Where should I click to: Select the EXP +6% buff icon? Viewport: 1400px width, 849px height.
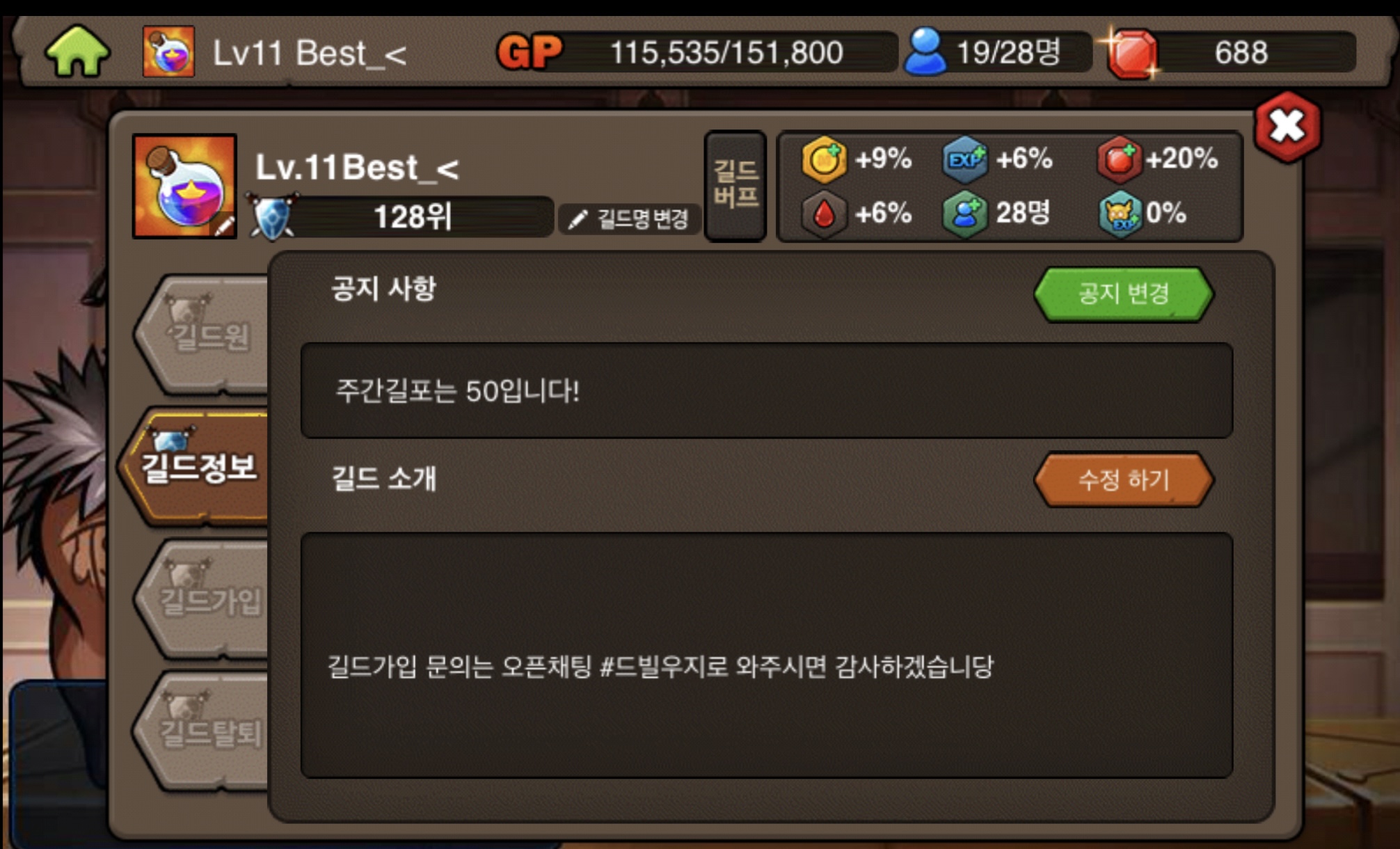964,159
